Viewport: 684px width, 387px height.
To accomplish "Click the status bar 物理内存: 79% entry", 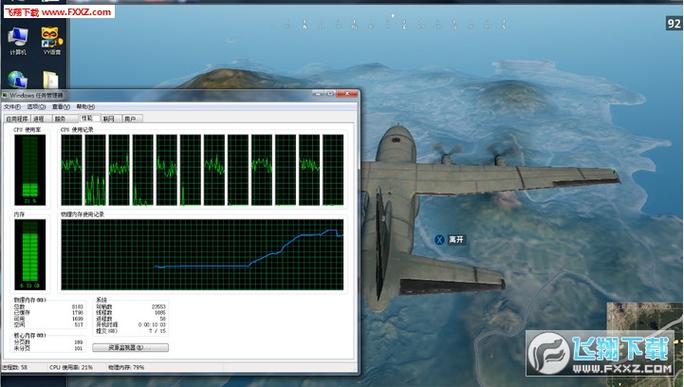I will click(127, 367).
